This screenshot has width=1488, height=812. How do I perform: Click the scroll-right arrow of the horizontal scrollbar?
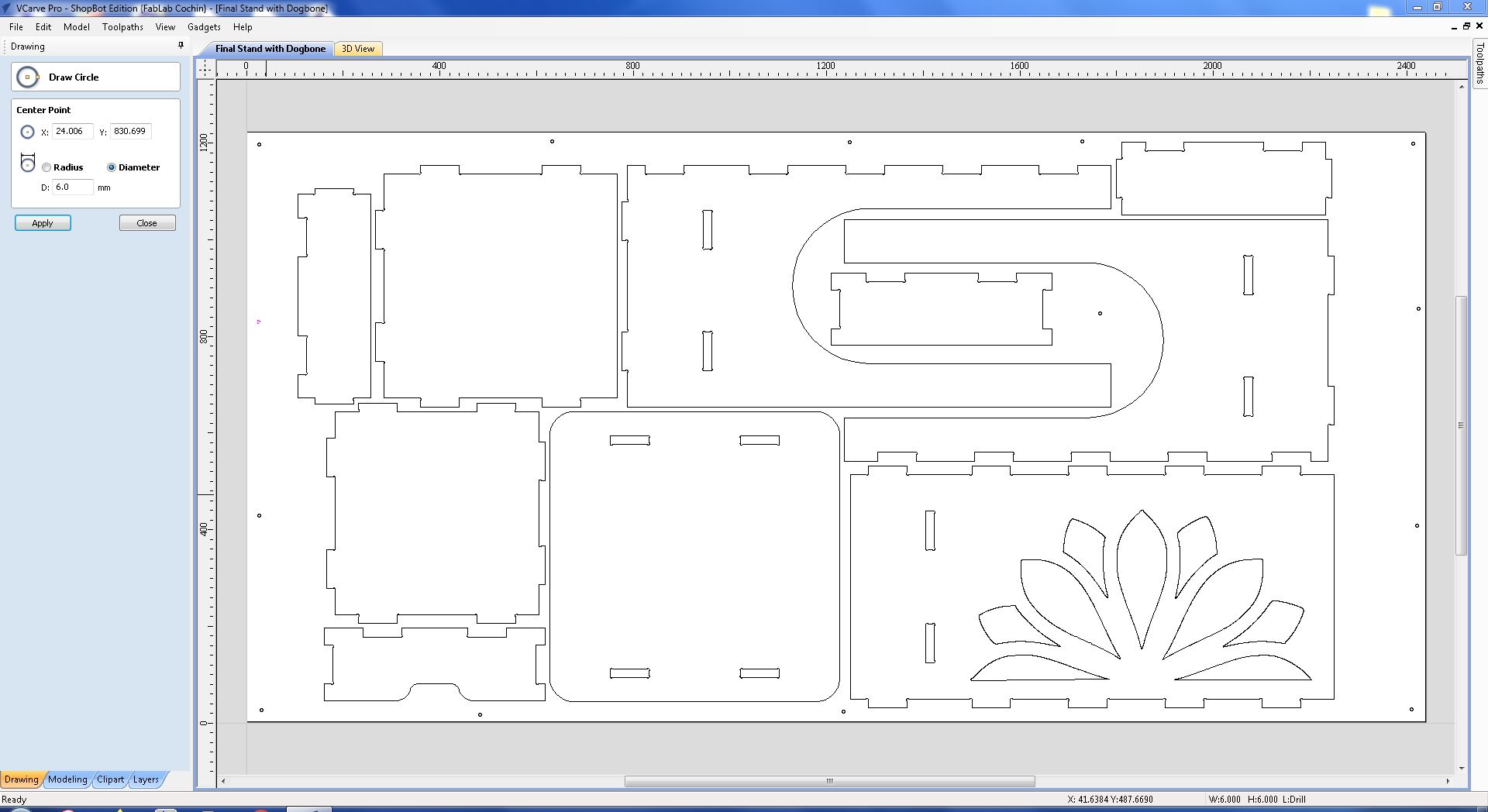click(x=1448, y=781)
